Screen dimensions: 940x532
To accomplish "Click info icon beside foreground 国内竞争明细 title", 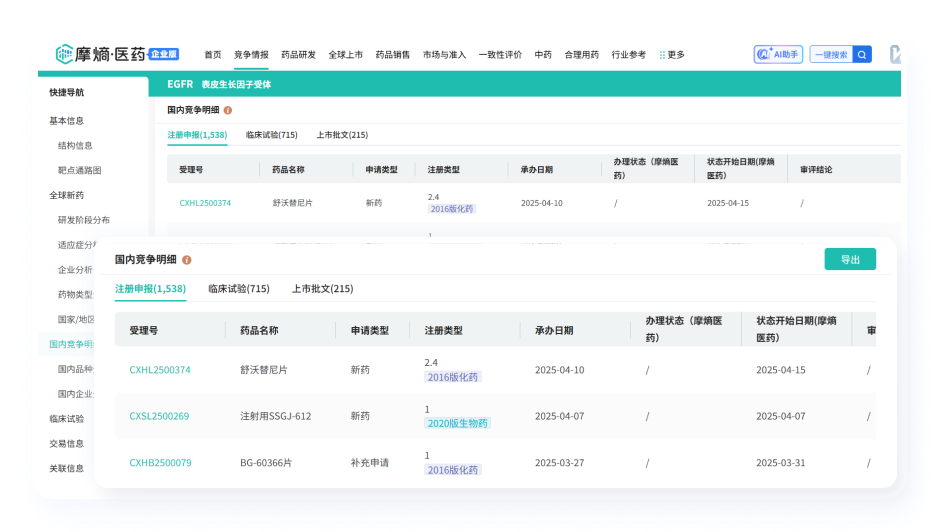I will [186, 260].
